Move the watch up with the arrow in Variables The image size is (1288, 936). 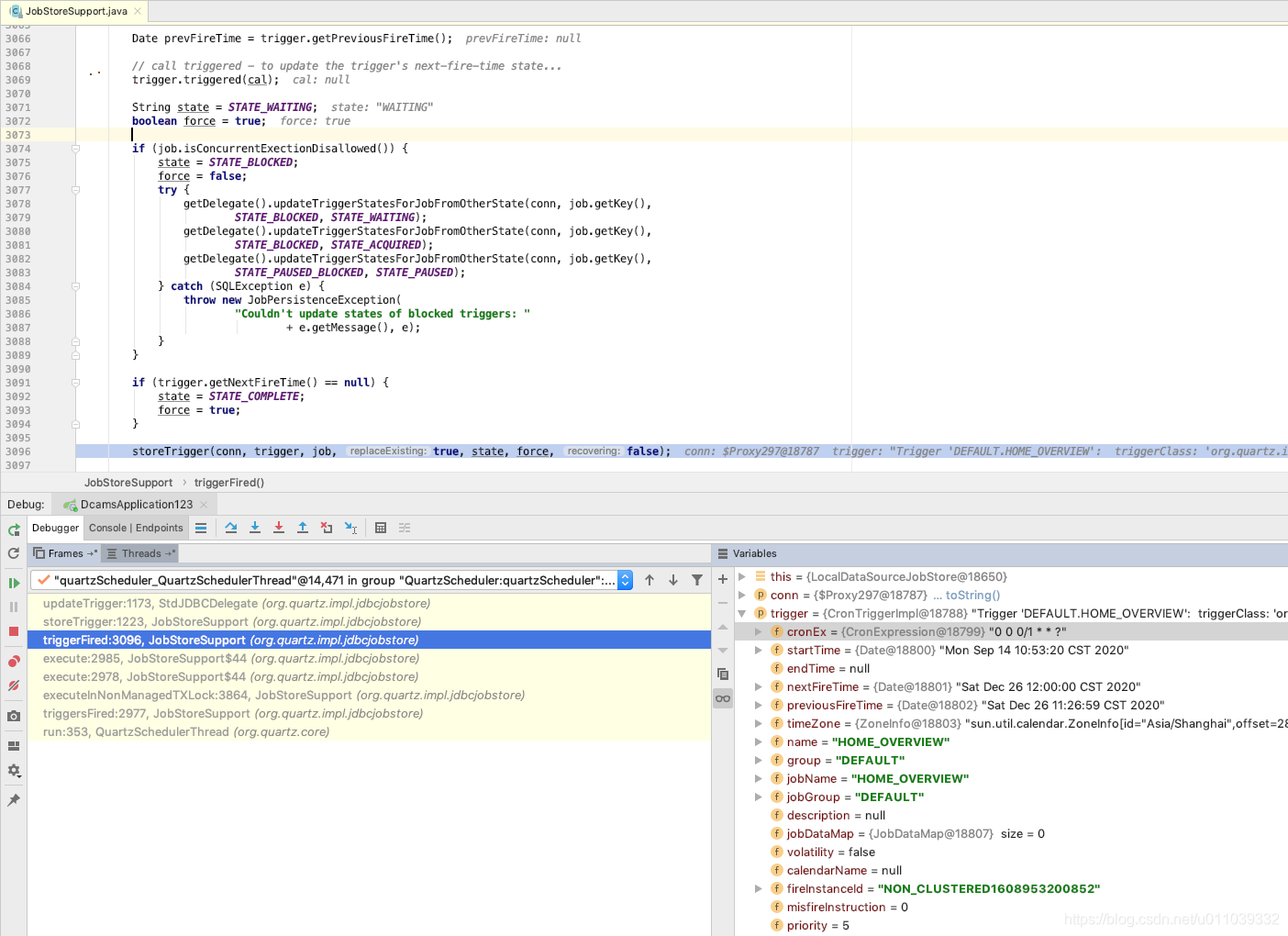(723, 627)
